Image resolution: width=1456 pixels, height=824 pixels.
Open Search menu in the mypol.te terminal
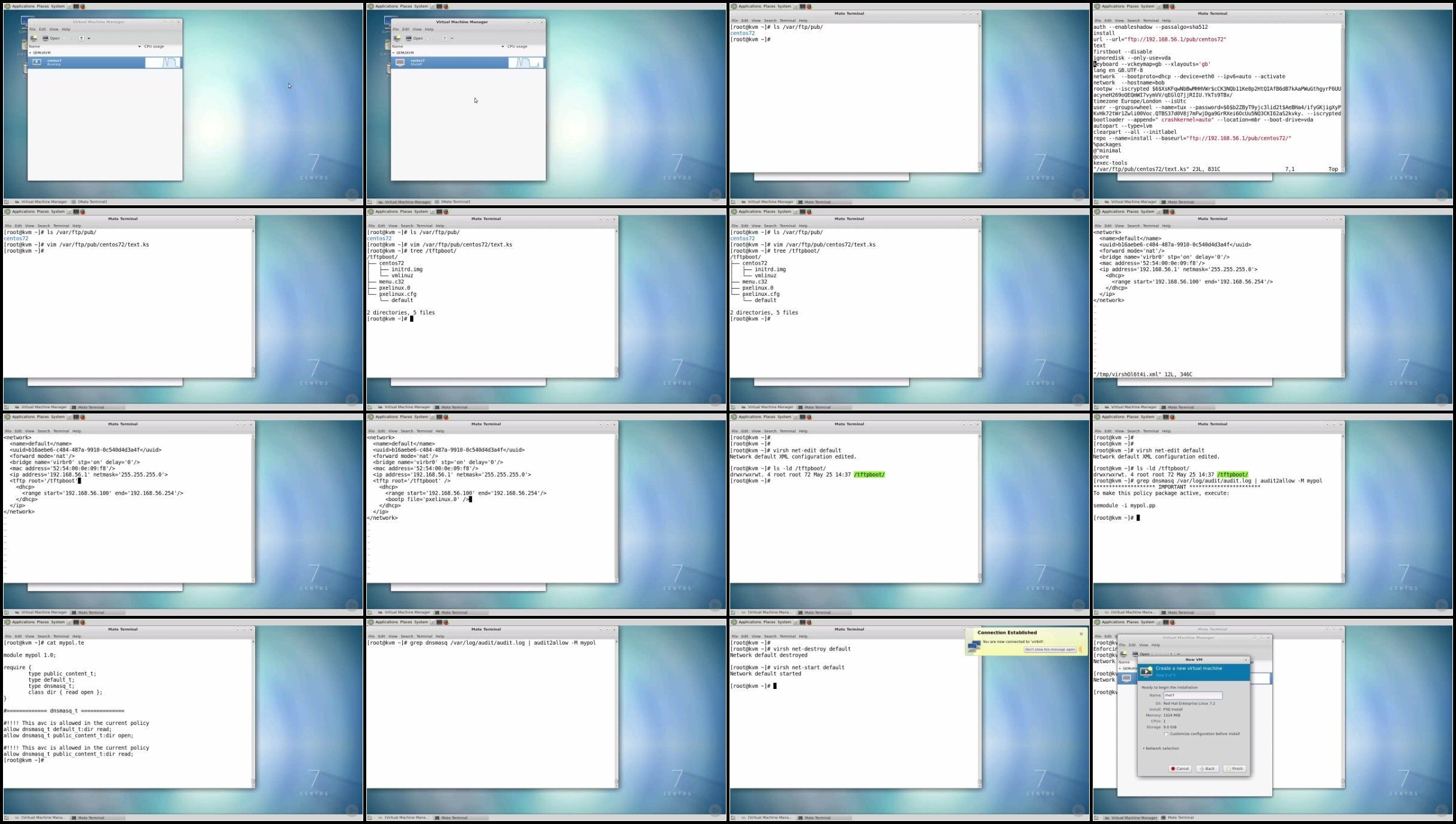pyautogui.click(x=44, y=636)
